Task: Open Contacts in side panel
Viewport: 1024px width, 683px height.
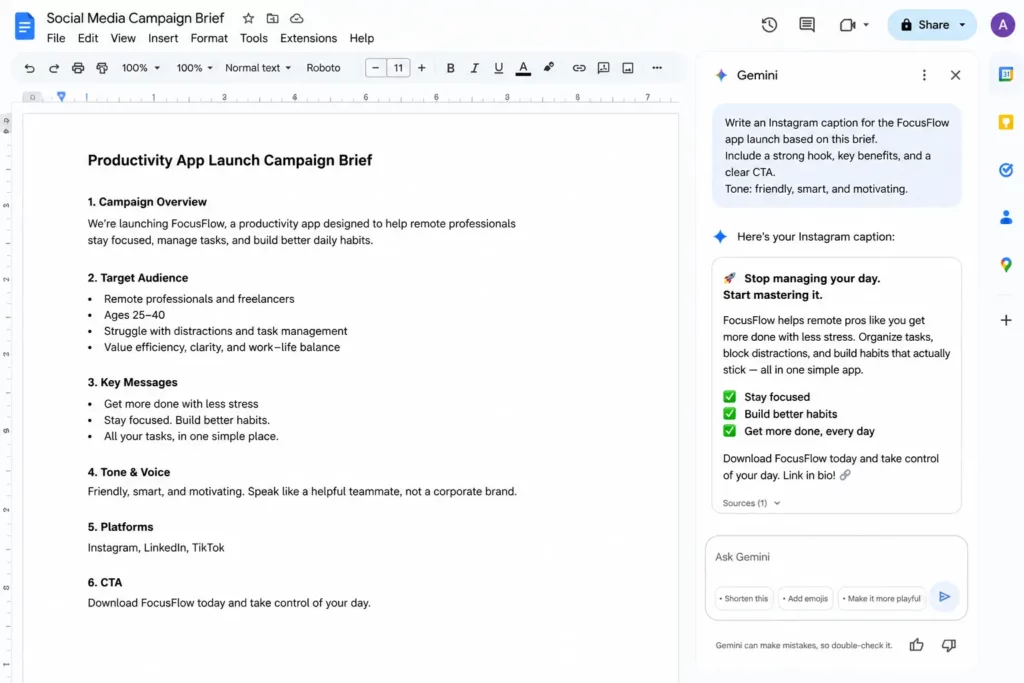Action: click(1006, 217)
